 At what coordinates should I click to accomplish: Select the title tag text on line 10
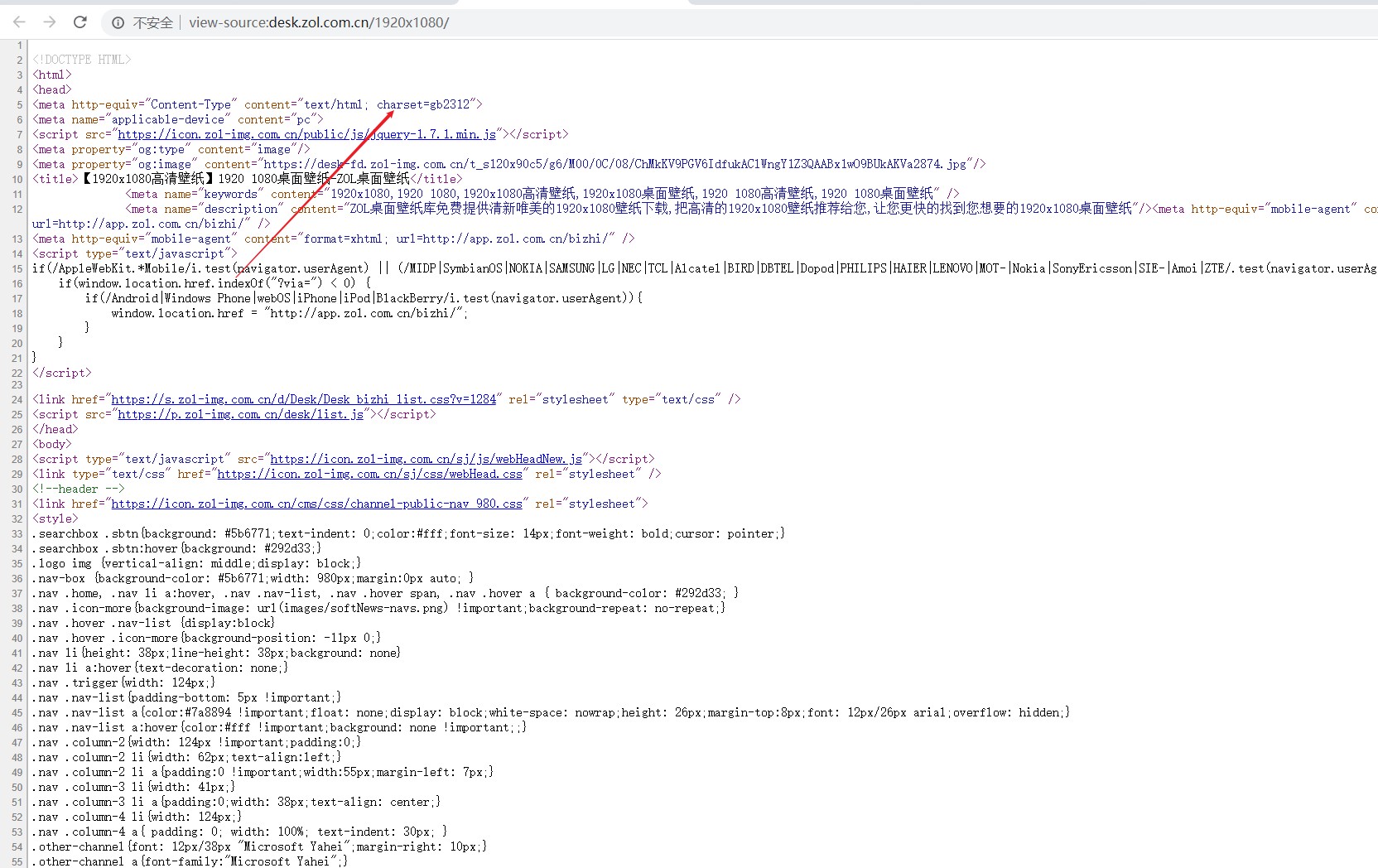point(248,179)
